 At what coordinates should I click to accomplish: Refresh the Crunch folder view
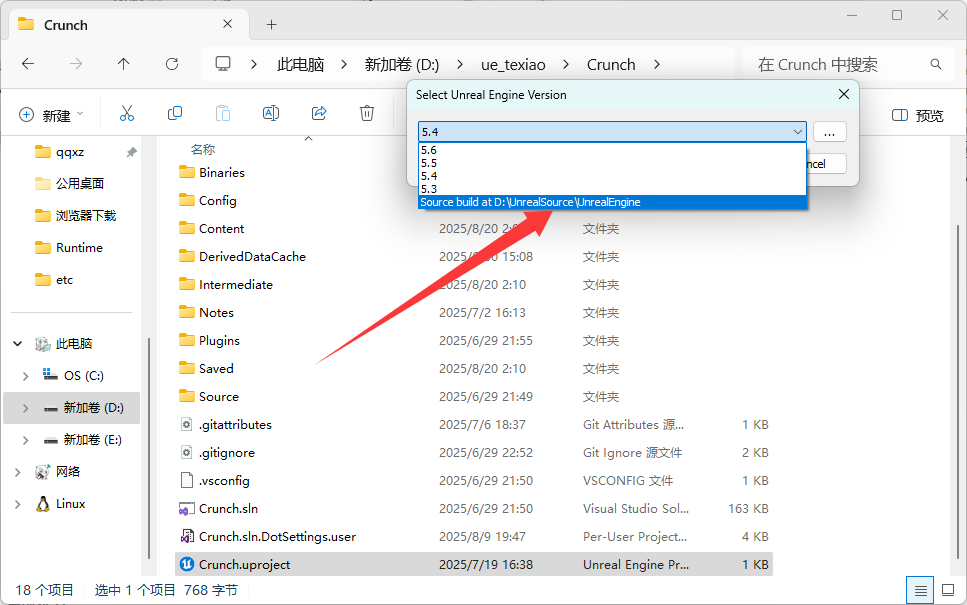click(x=172, y=64)
